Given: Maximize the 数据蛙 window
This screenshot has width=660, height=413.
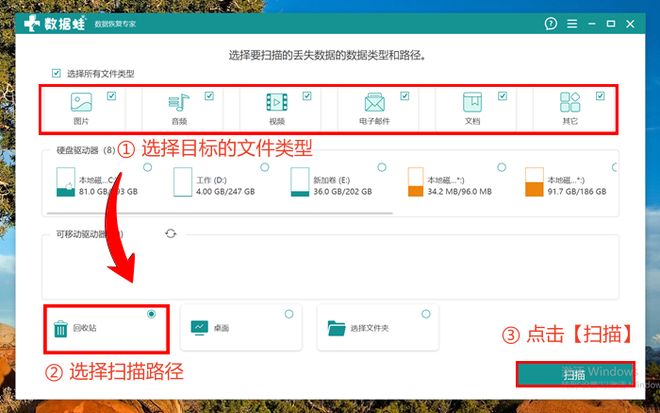Looking at the screenshot, I should [611, 24].
